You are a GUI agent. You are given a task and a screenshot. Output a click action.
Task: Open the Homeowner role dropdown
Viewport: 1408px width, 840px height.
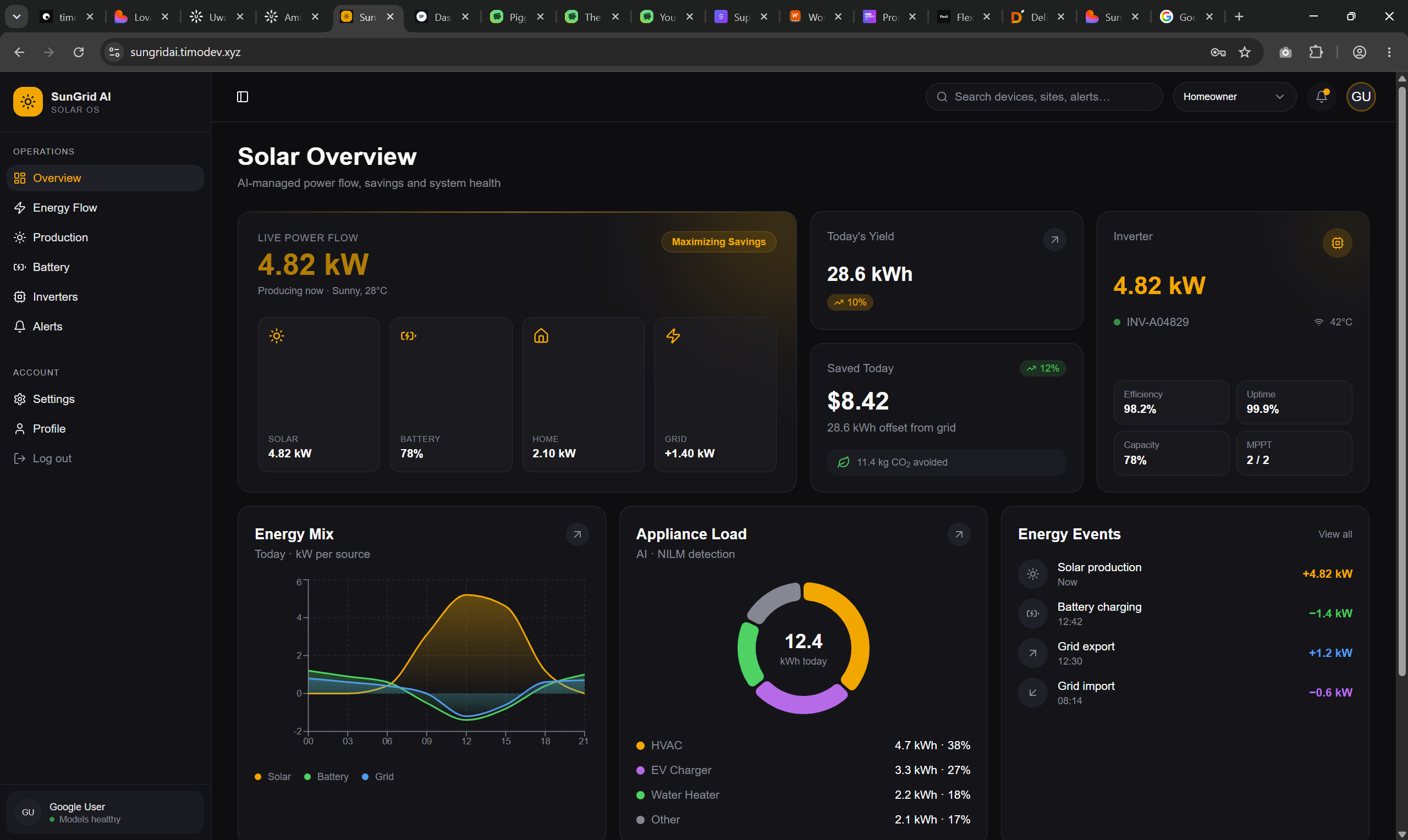(1234, 97)
